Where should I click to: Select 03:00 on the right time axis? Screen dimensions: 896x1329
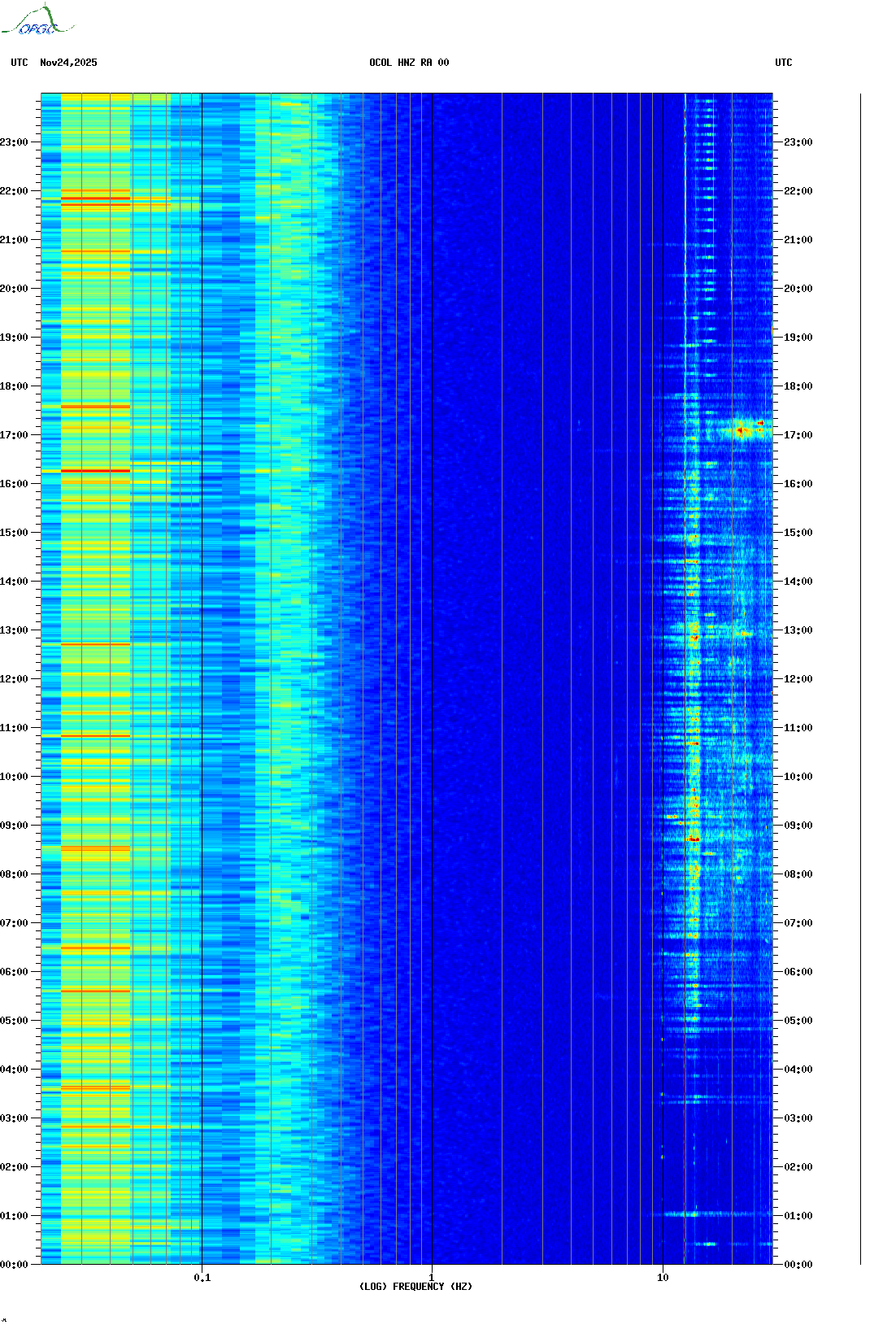point(798,1118)
